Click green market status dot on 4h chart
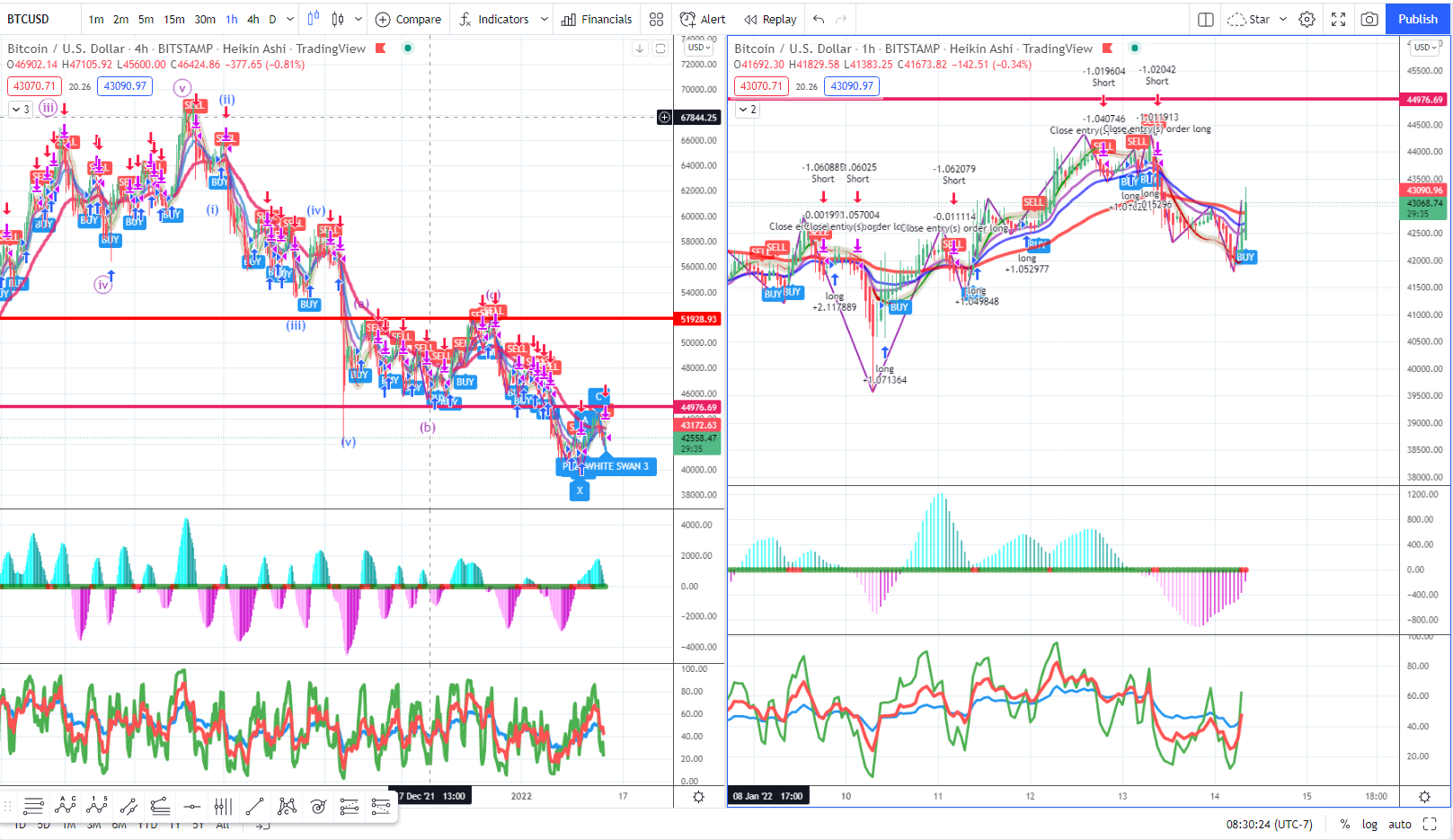 coord(408,49)
